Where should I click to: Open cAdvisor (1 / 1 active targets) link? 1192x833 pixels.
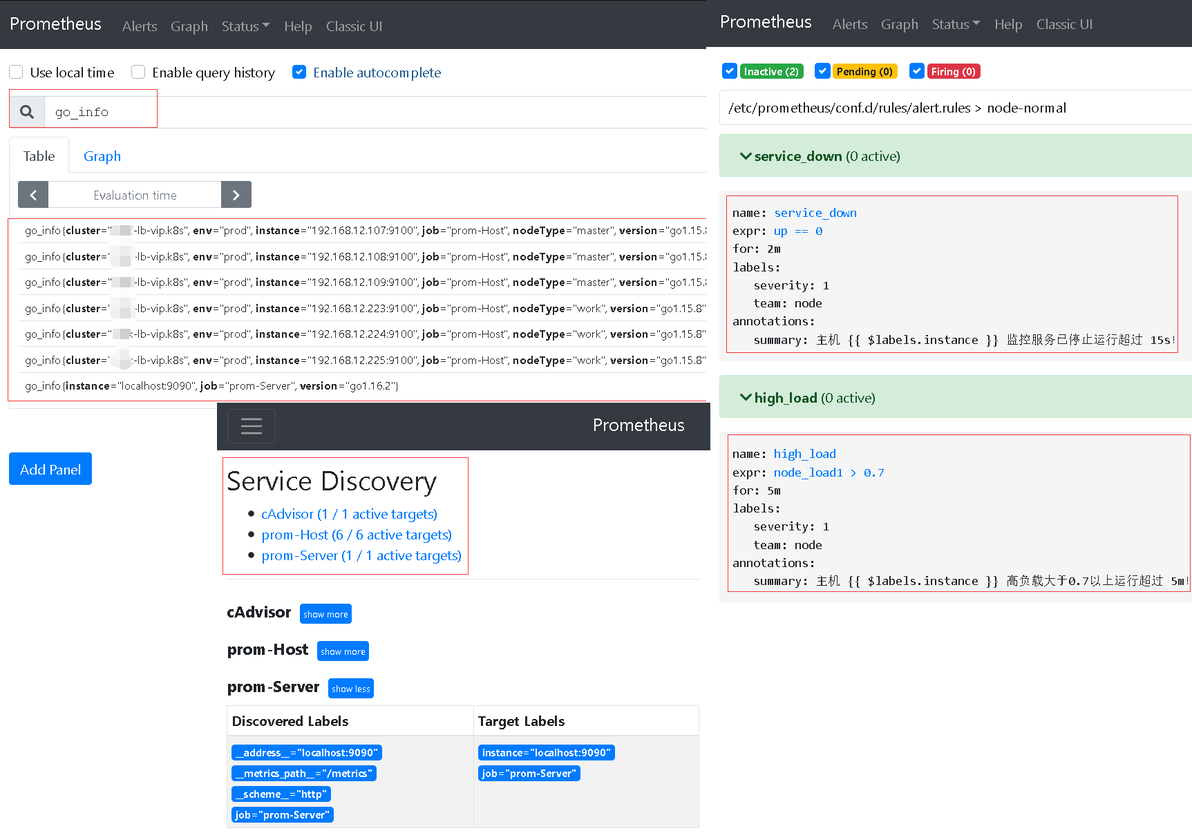[349, 514]
